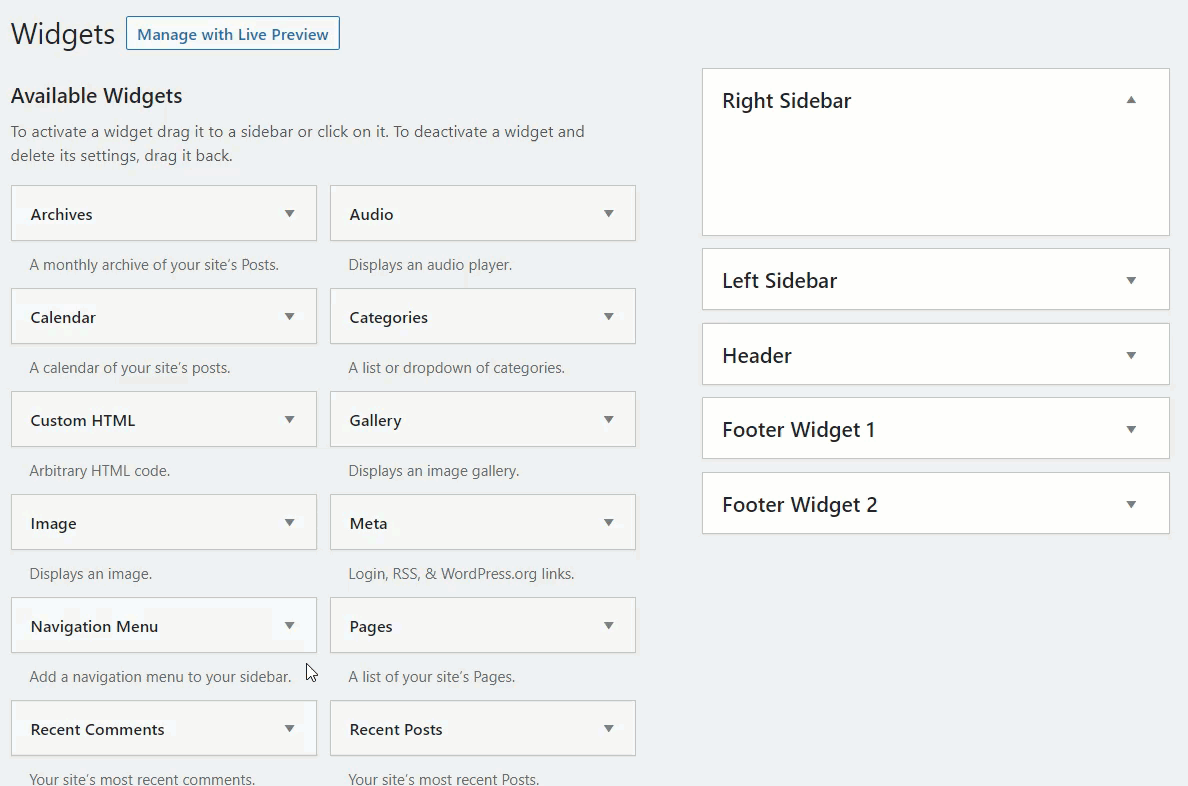Screen dimensions: 1188x786
Task: Expand the Header widget area arrow
Action: click(x=1131, y=355)
